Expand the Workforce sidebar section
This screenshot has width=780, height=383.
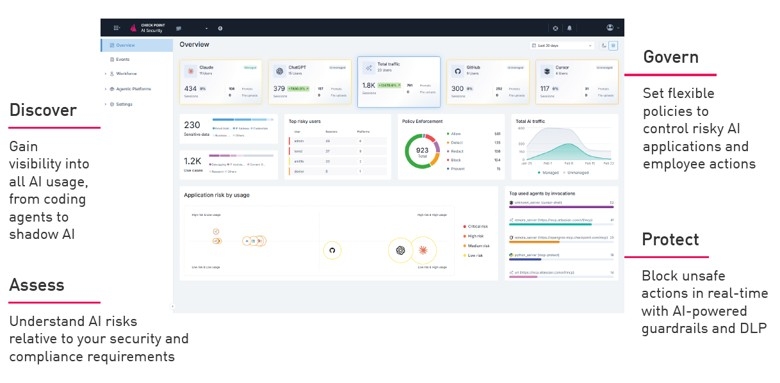pos(123,74)
